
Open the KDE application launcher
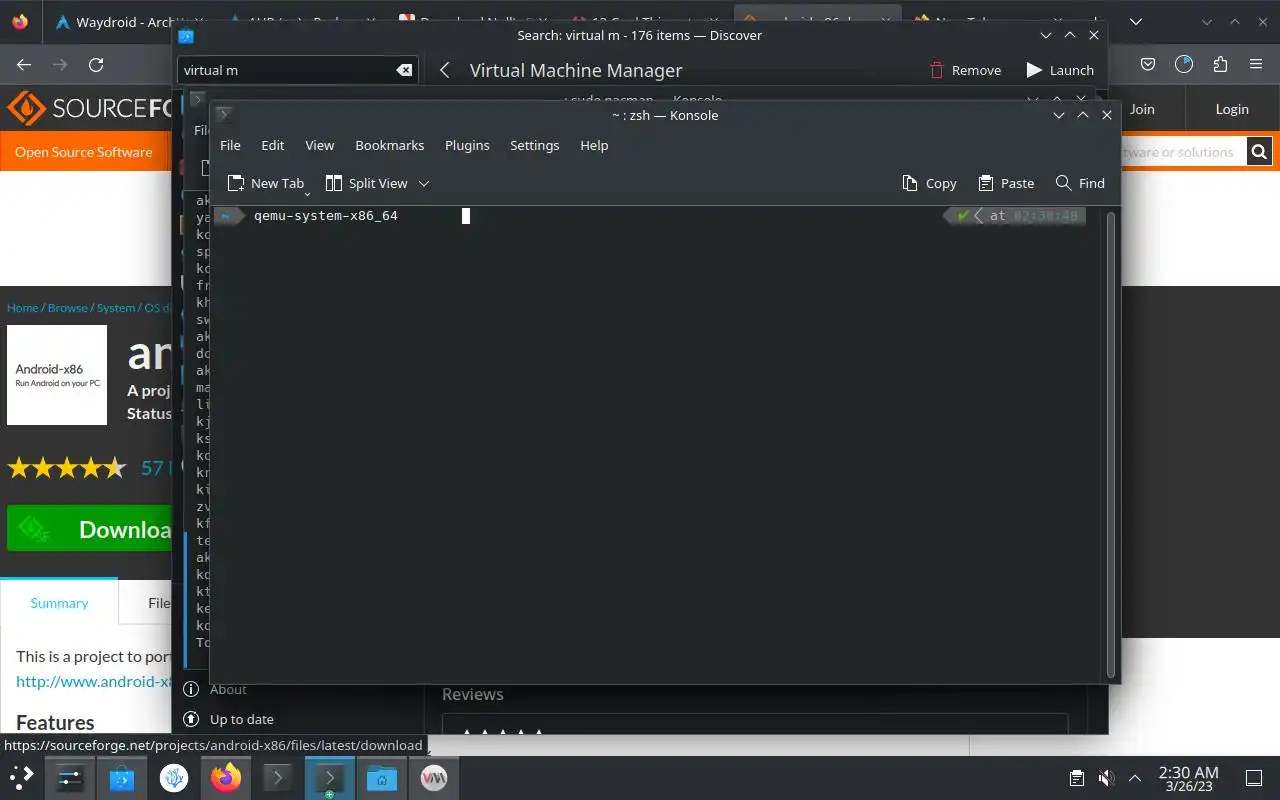[x=21, y=777]
